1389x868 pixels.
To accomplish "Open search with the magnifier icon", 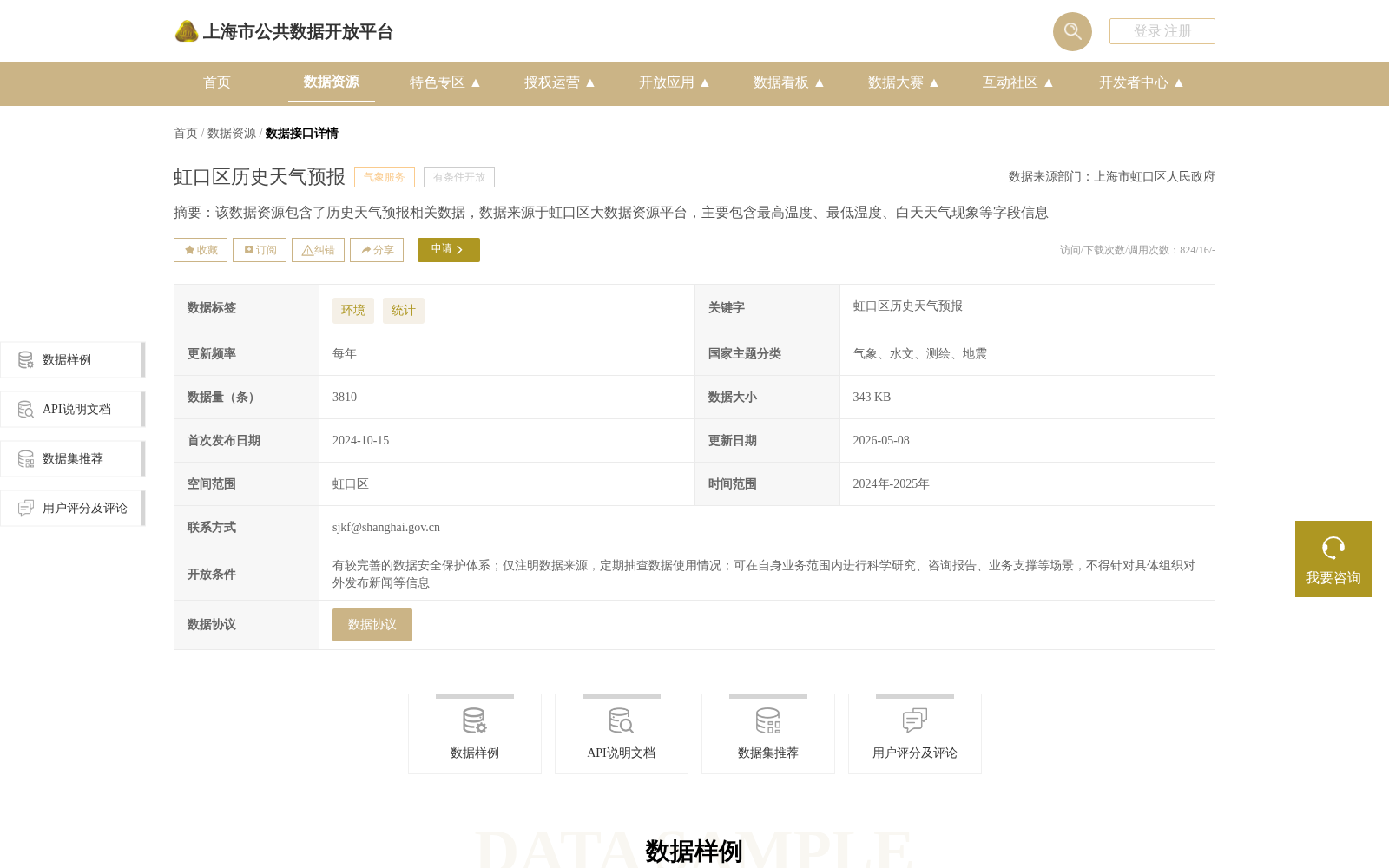I will click(1072, 31).
